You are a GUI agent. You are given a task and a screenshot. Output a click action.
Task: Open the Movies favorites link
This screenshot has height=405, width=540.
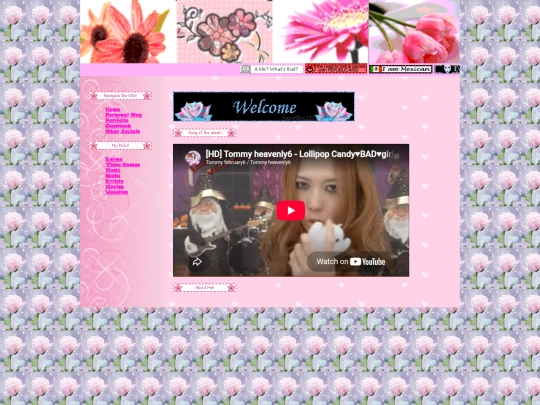point(114,187)
